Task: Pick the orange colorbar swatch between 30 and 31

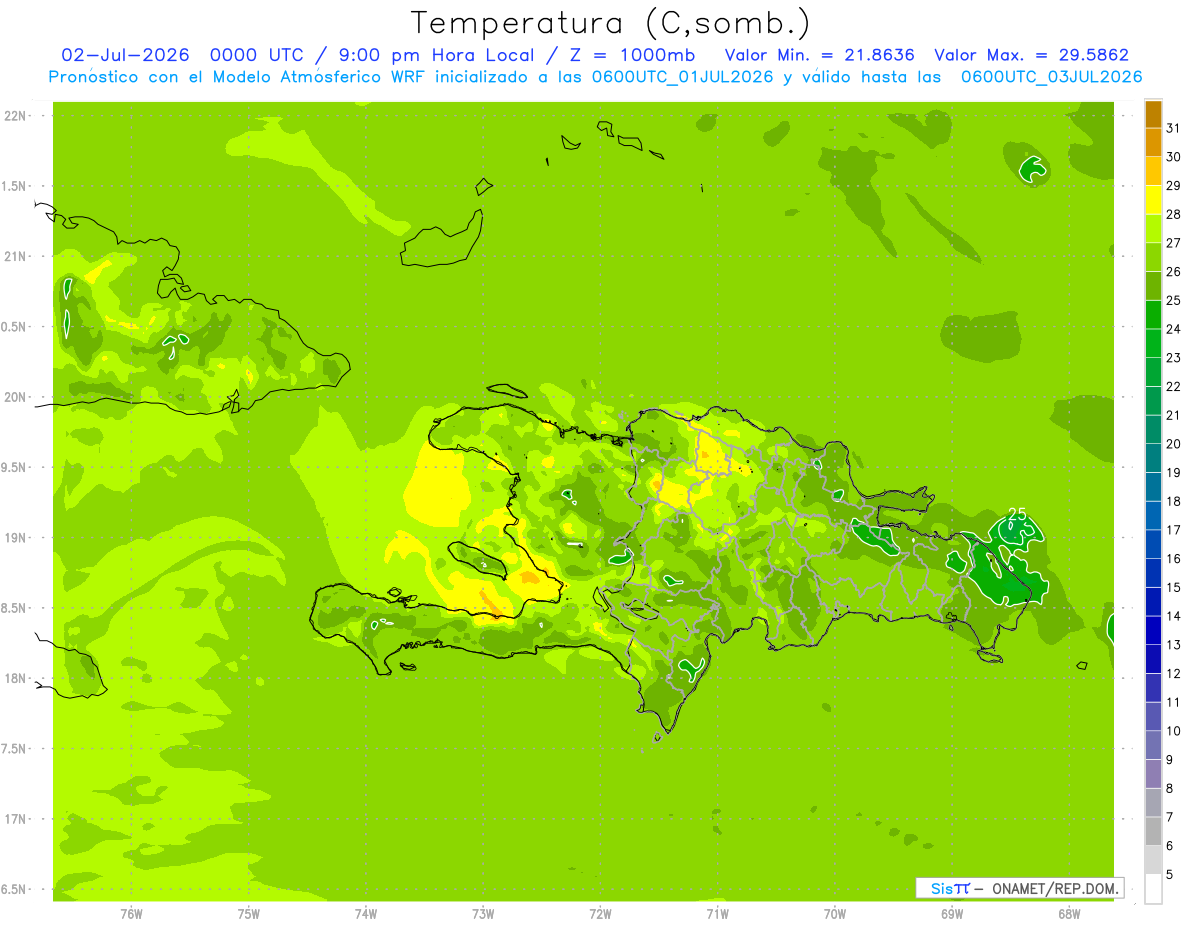Action: [1153, 142]
